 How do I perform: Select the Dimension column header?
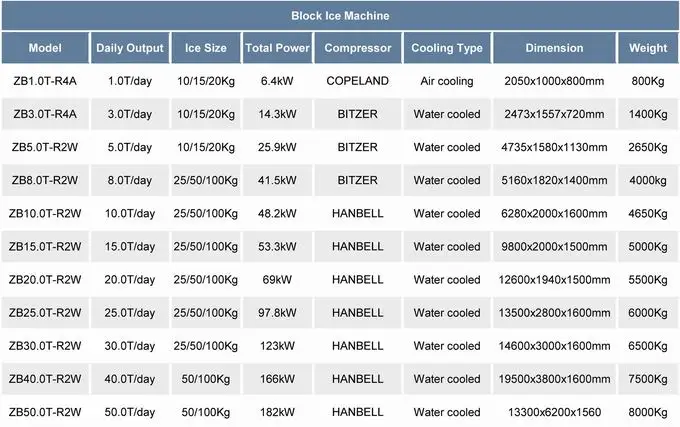(553, 48)
